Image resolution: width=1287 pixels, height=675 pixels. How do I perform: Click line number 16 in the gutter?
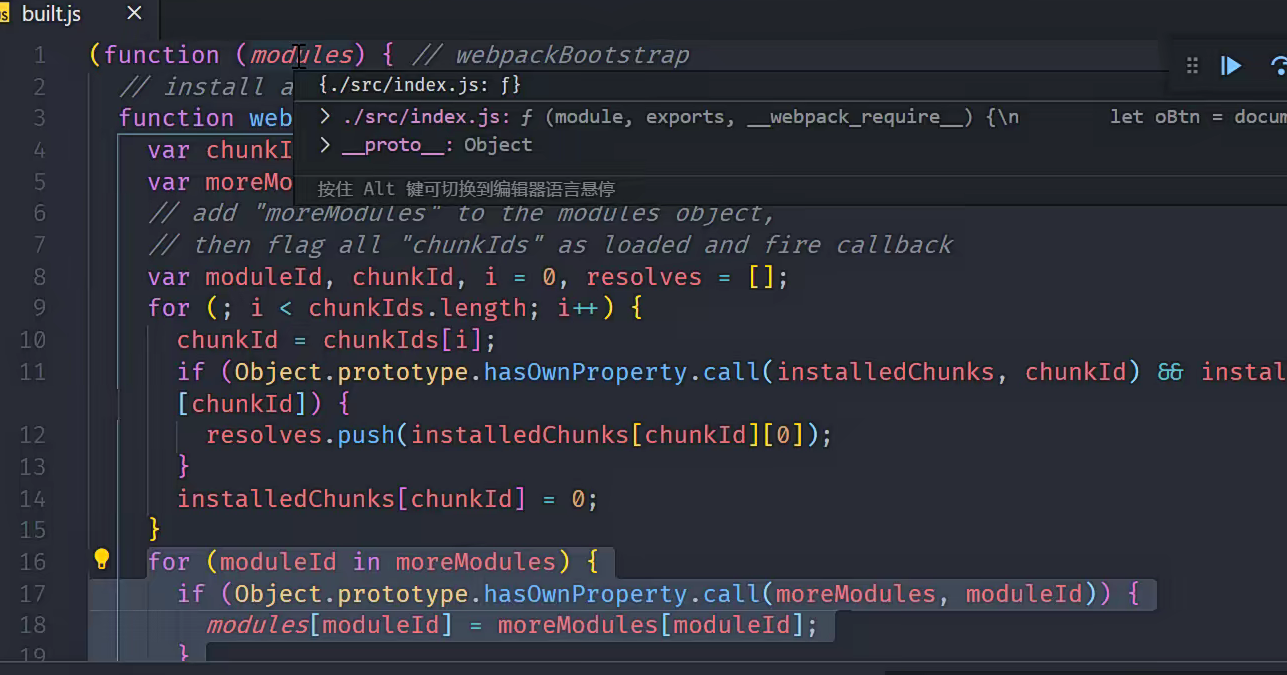click(x=33, y=562)
